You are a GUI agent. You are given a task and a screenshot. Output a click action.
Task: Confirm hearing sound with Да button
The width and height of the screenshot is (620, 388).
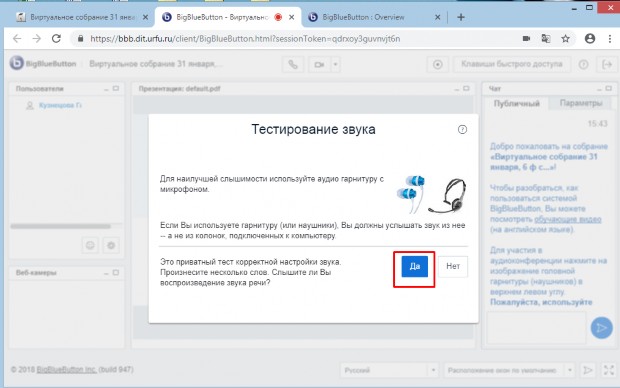[x=414, y=266]
